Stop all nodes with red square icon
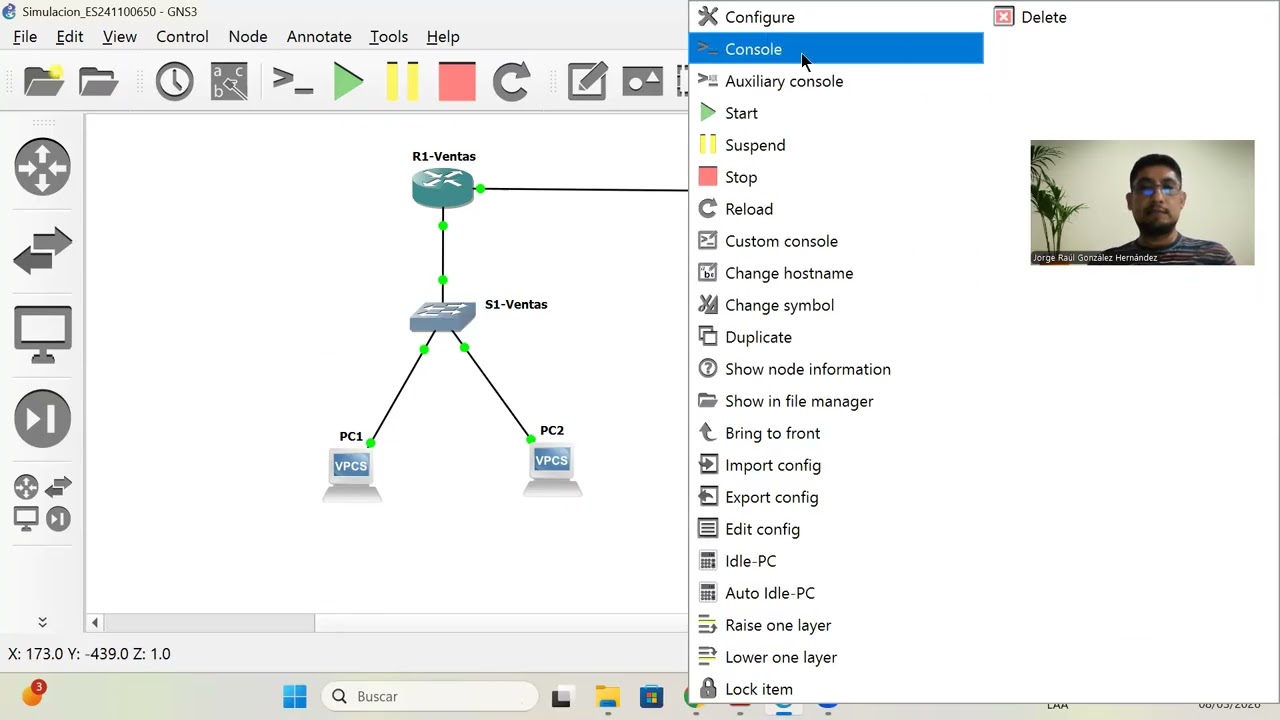Image resolution: width=1280 pixels, height=720 pixels. coord(457,81)
